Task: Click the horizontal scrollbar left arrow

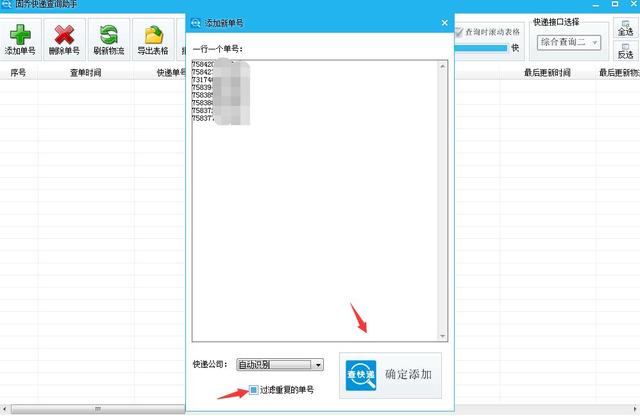Action: click(x=4, y=409)
